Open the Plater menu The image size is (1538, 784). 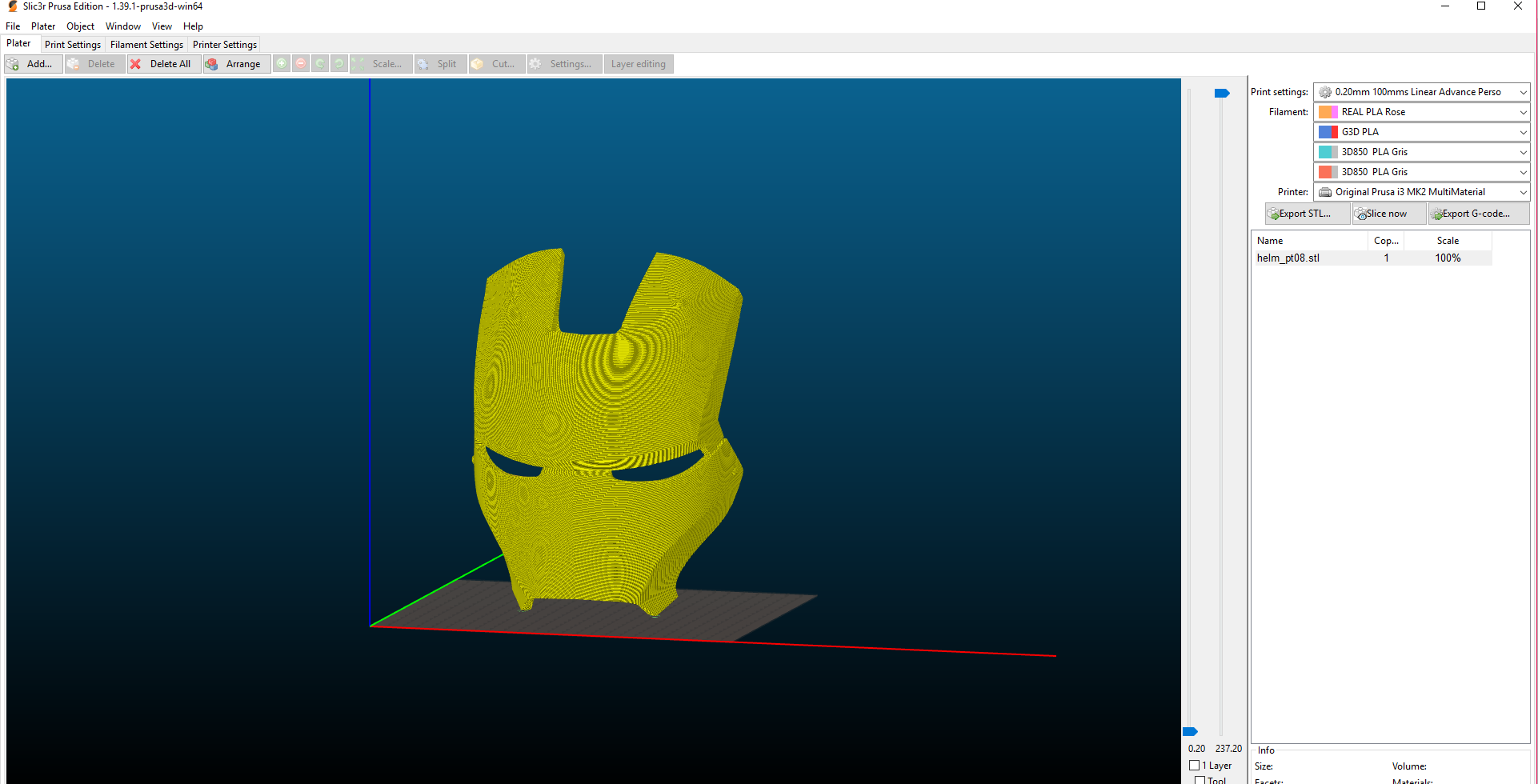pyautogui.click(x=43, y=26)
